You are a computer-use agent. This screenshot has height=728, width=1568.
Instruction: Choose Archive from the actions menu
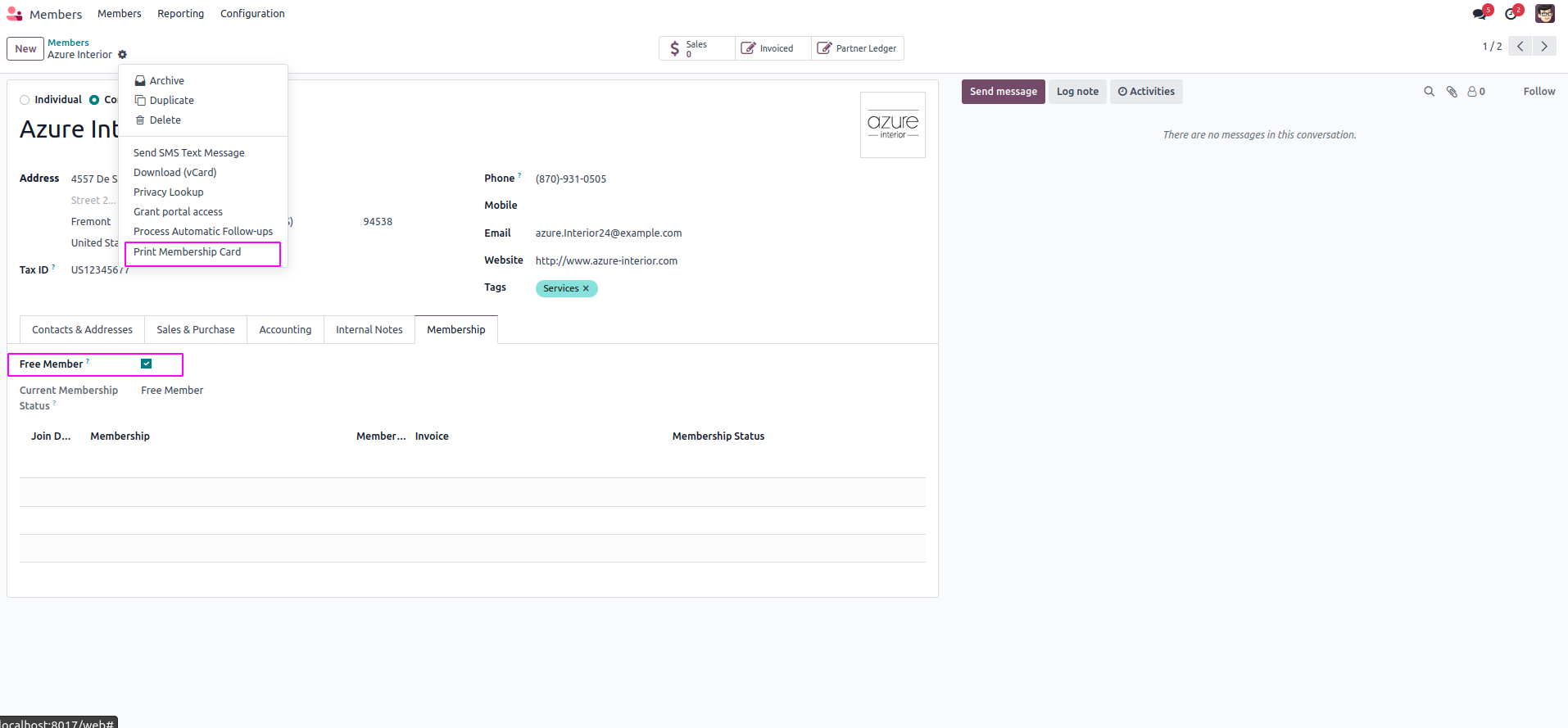click(203, 80)
